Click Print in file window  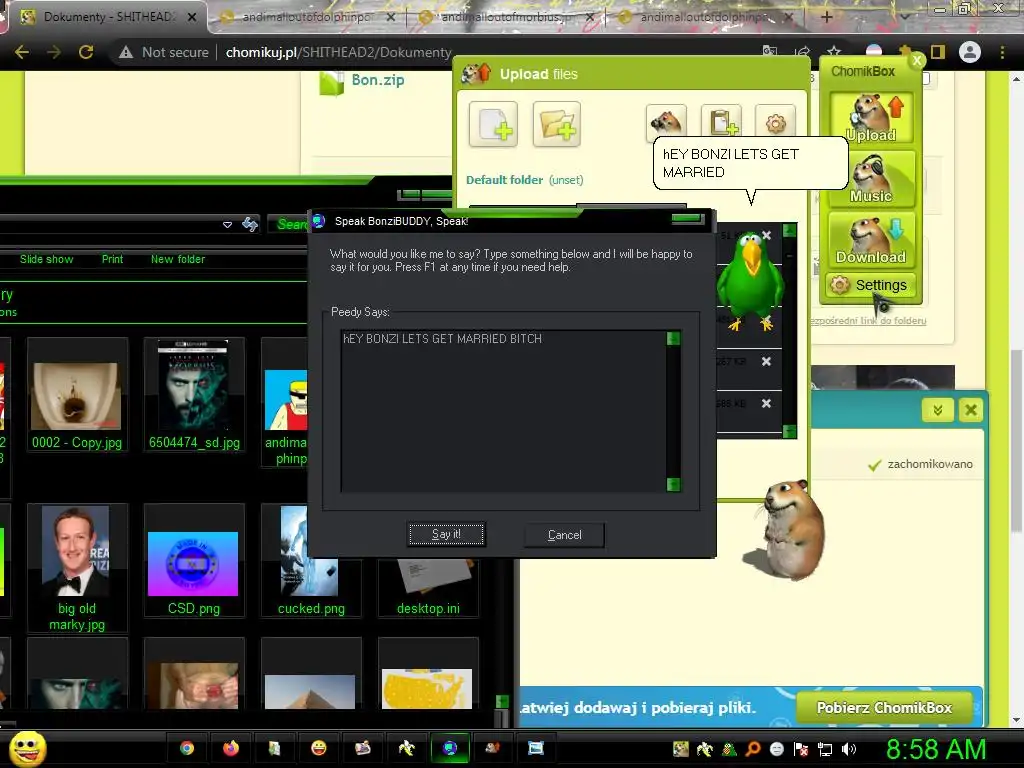pos(112,259)
